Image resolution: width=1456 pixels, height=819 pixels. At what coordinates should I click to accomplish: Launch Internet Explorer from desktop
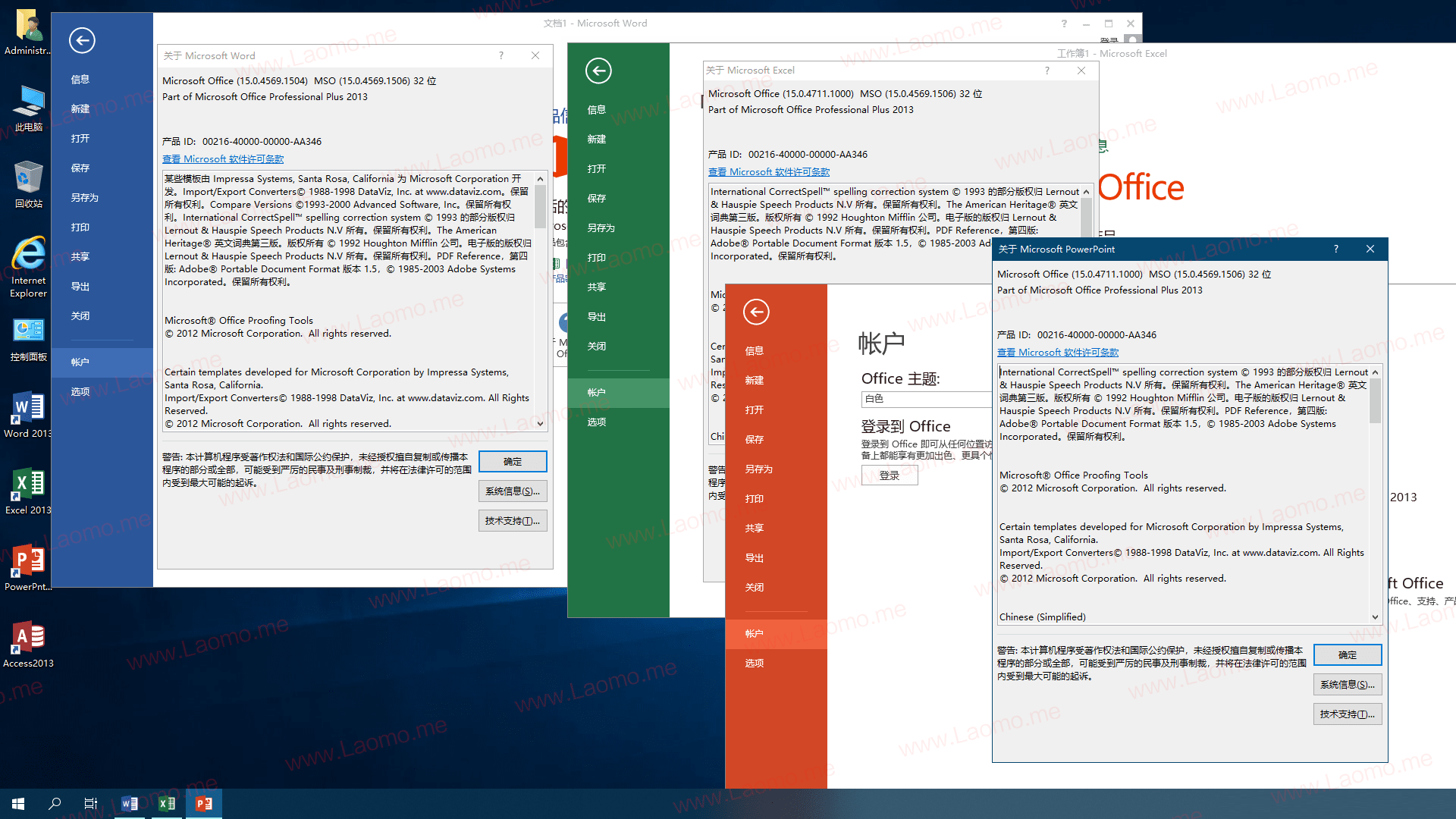tap(28, 267)
